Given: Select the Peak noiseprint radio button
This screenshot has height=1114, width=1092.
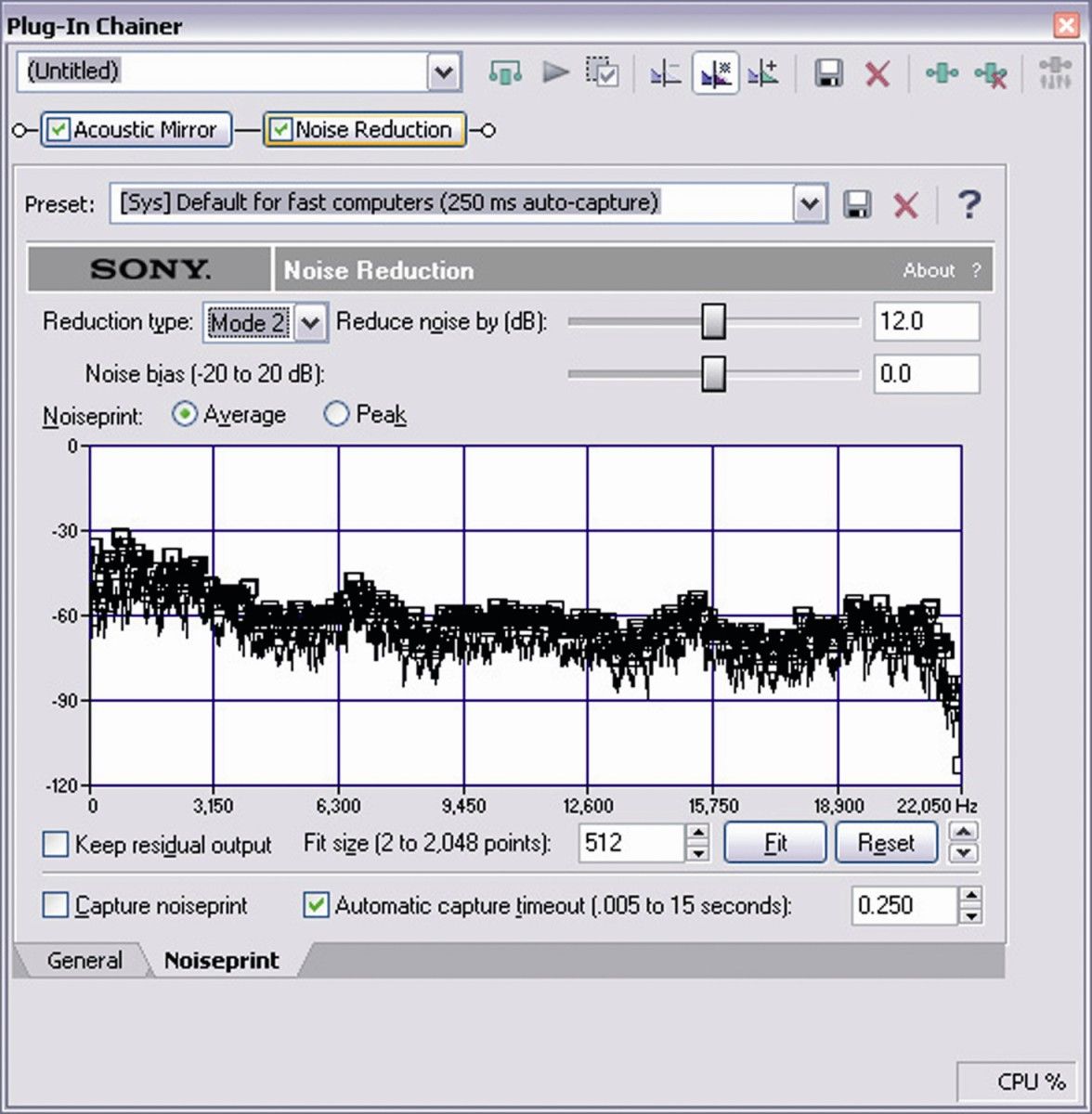Looking at the screenshot, I should pyautogui.click(x=335, y=414).
